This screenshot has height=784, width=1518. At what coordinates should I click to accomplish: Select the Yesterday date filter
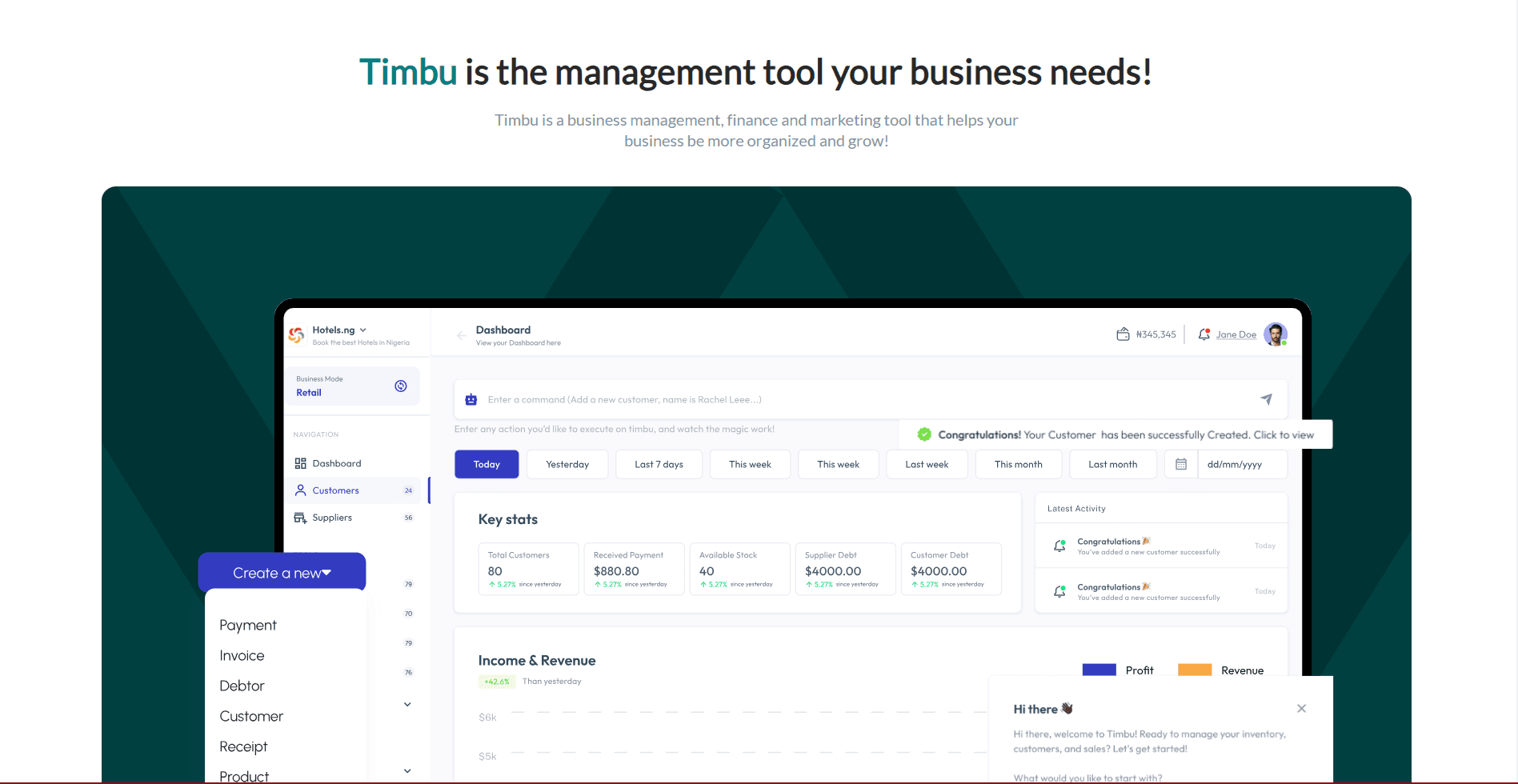pyautogui.click(x=567, y=464)
